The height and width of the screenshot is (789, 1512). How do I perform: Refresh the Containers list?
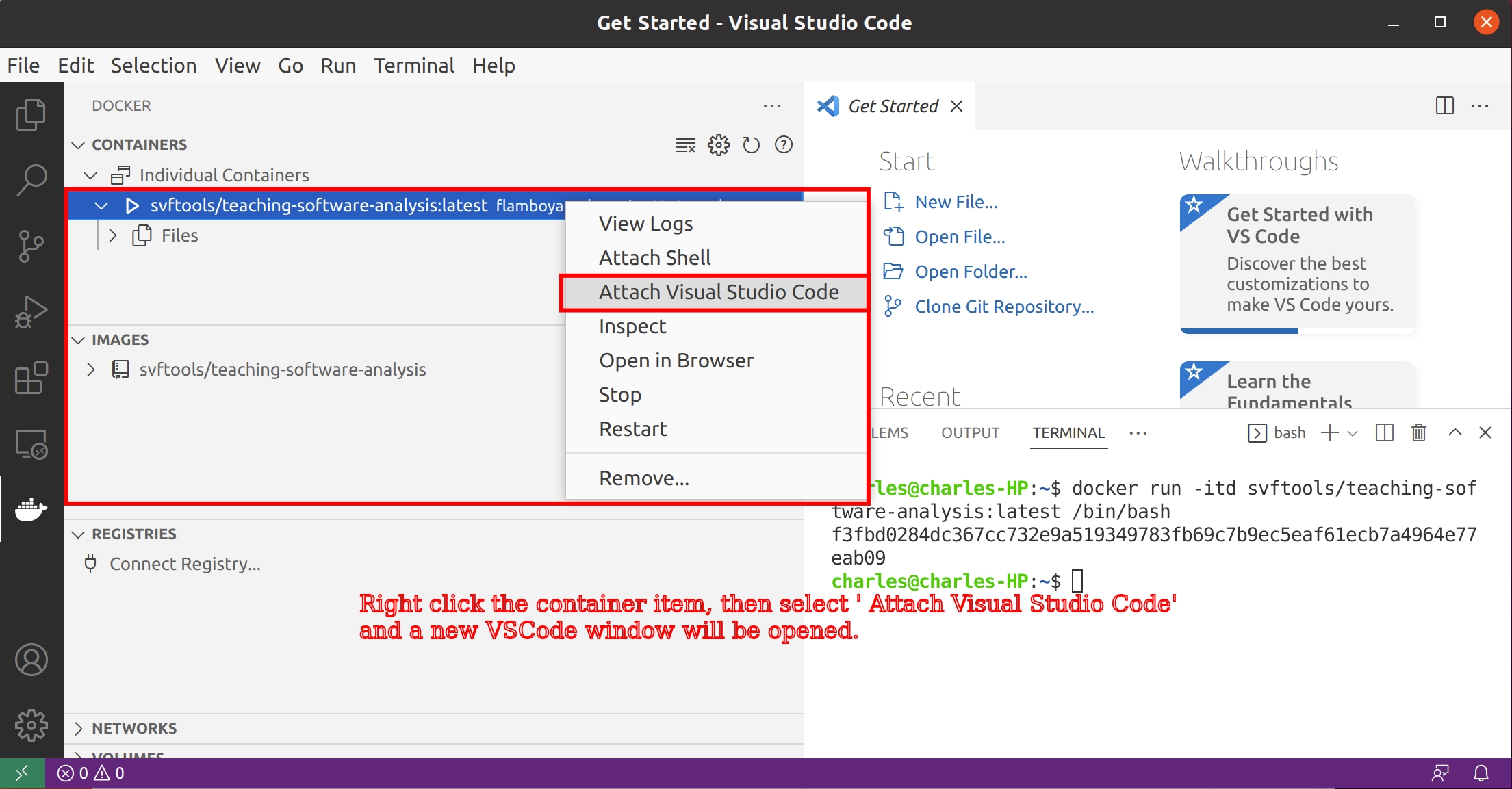[x=751, y=145]
